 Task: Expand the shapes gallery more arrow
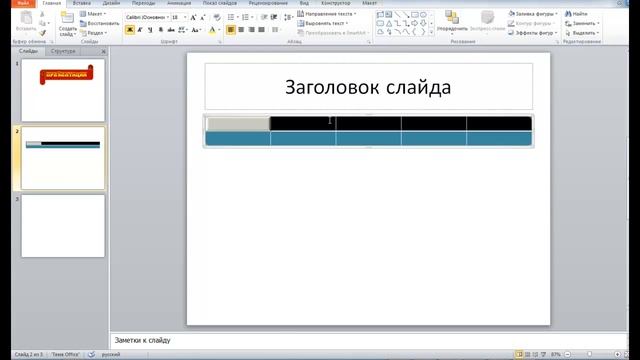[431, 32]
